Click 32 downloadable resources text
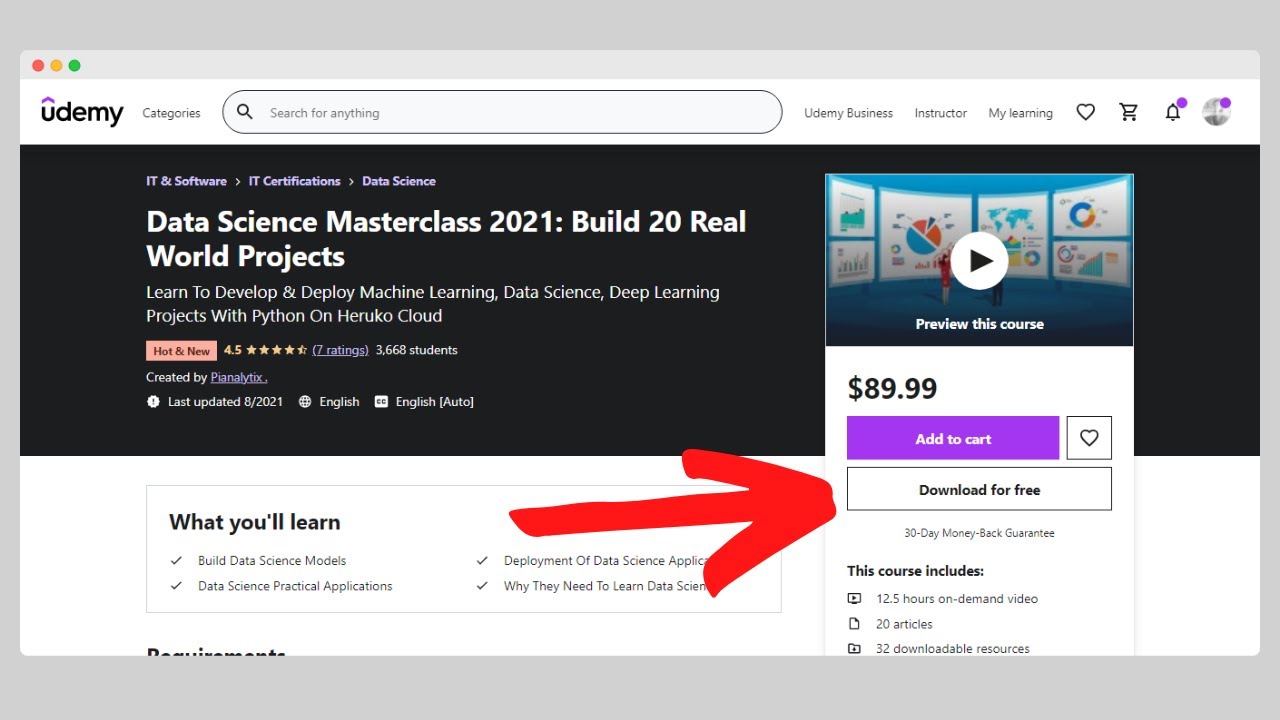Image resolution: width=1280 pixels, height=720 pixels. click(x=952, y=649)
